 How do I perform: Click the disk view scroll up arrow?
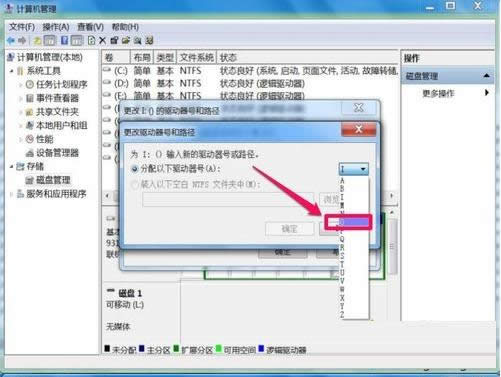[392, 212]
